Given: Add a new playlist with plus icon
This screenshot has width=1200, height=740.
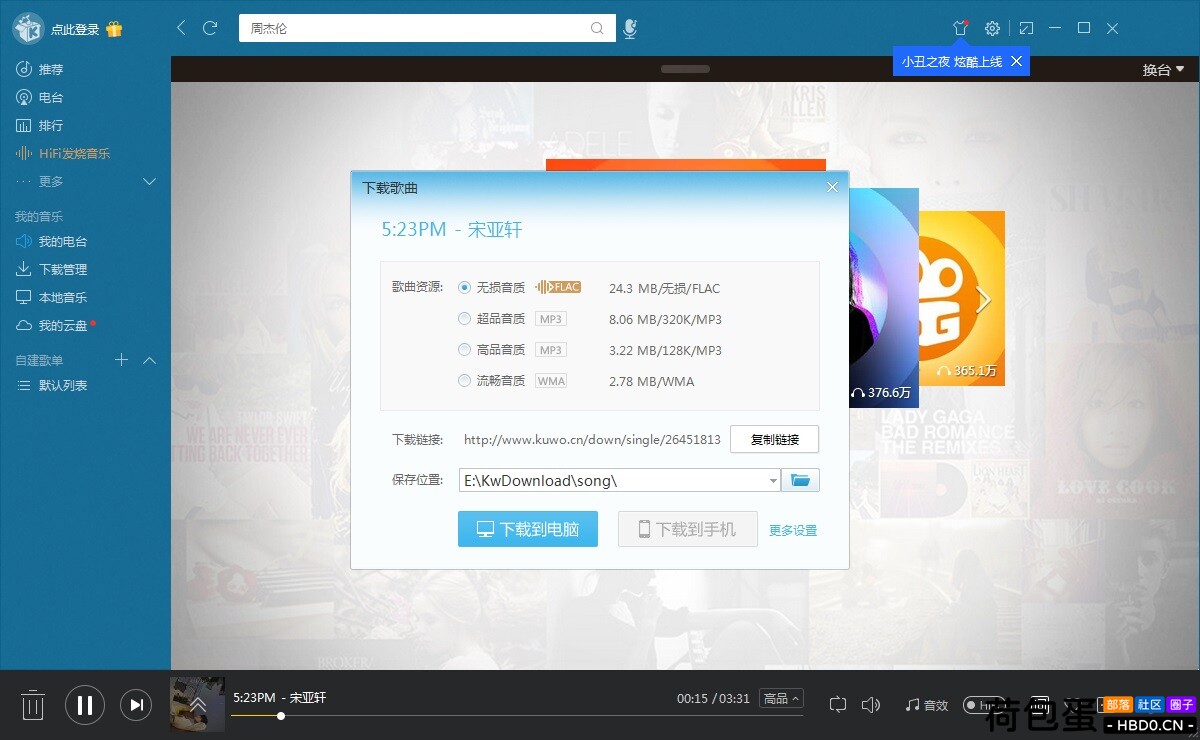Looking at the screenshot, I should 121,360.
